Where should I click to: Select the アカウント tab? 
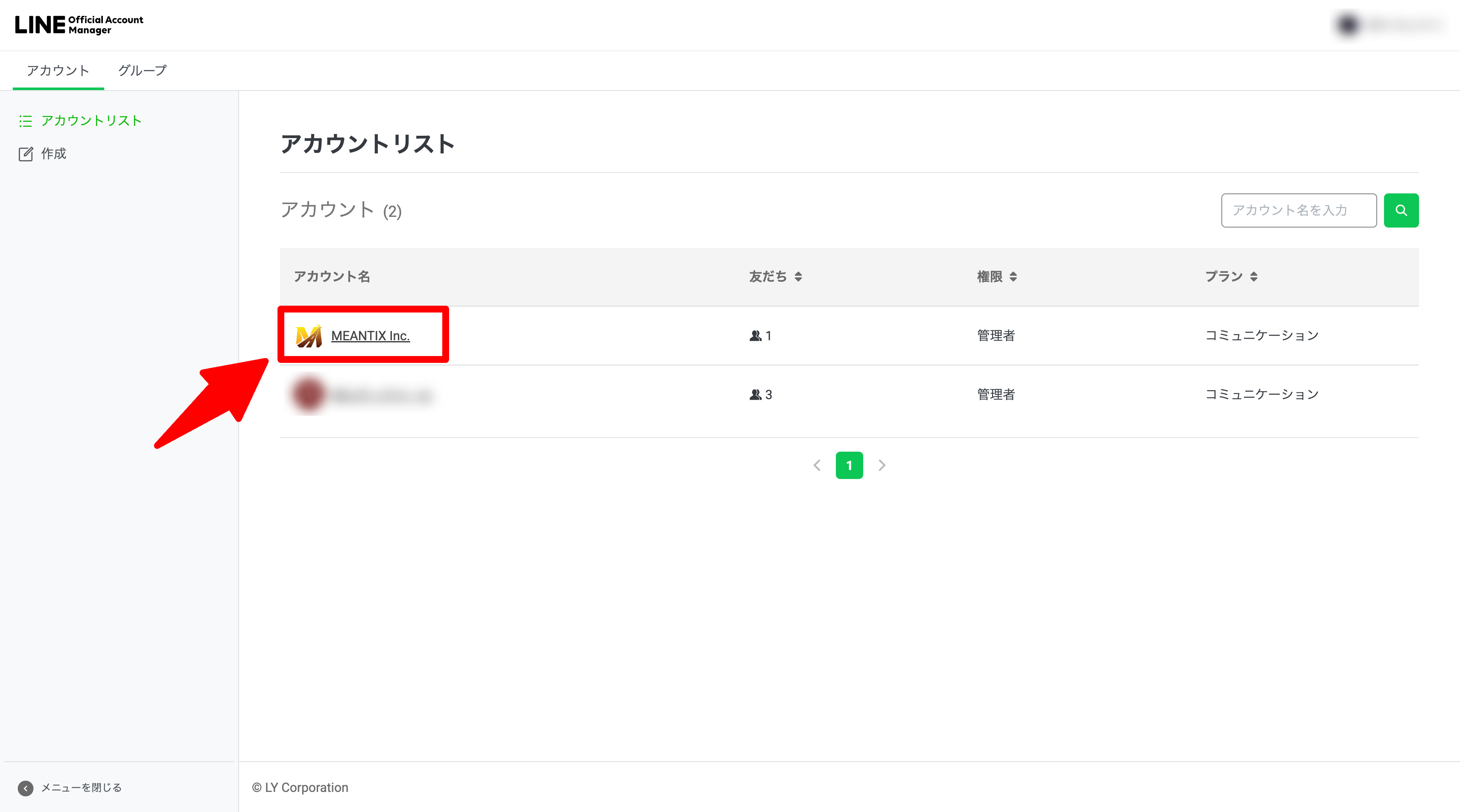pyautogui.click(x=58, y=70)
